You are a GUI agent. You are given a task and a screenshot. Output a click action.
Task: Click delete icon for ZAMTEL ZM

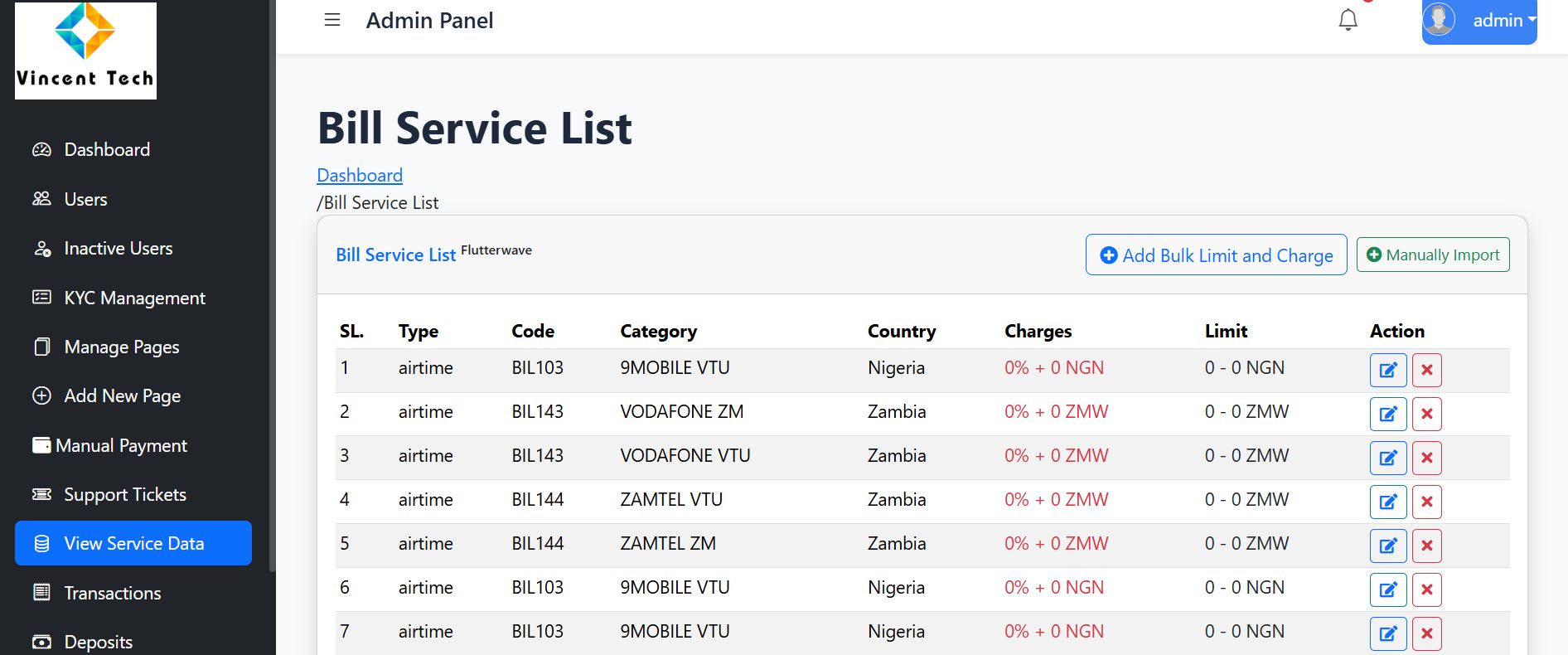pyautogui.click(x=1427, y=546)
